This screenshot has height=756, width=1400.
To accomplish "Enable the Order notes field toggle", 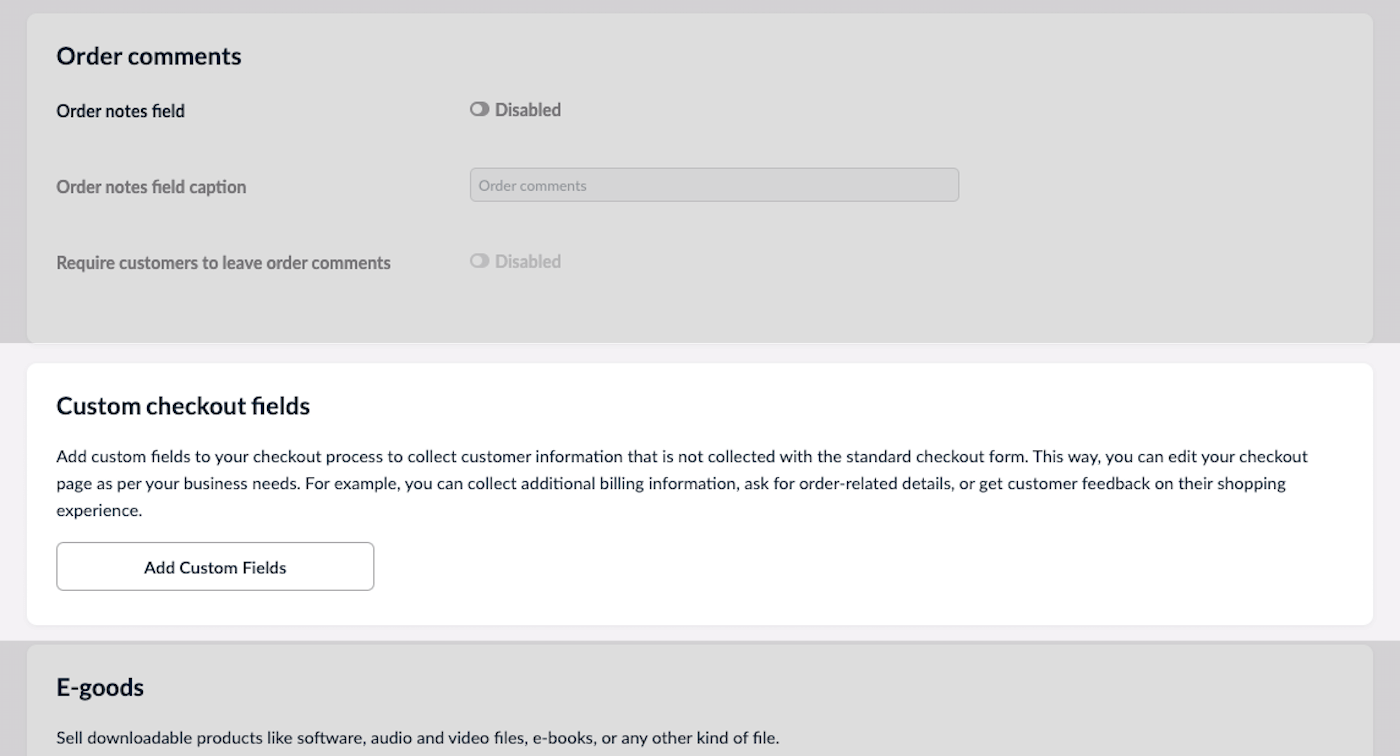I will [480, 110].
